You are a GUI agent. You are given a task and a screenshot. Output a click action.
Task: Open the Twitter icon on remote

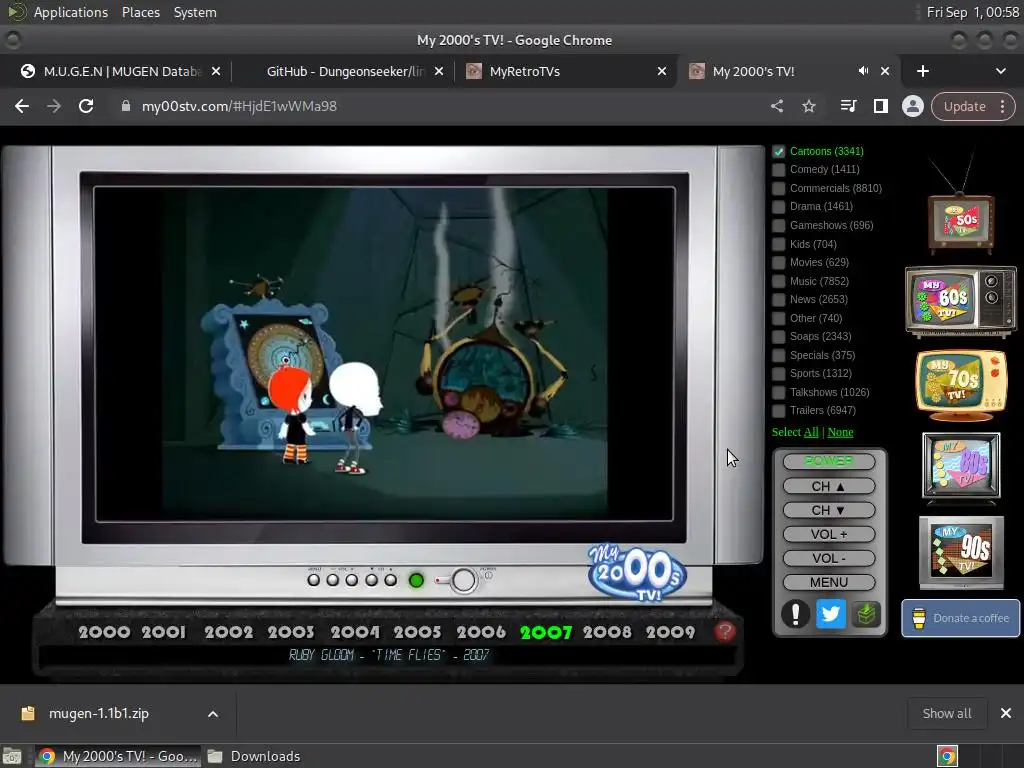point(831,614)
